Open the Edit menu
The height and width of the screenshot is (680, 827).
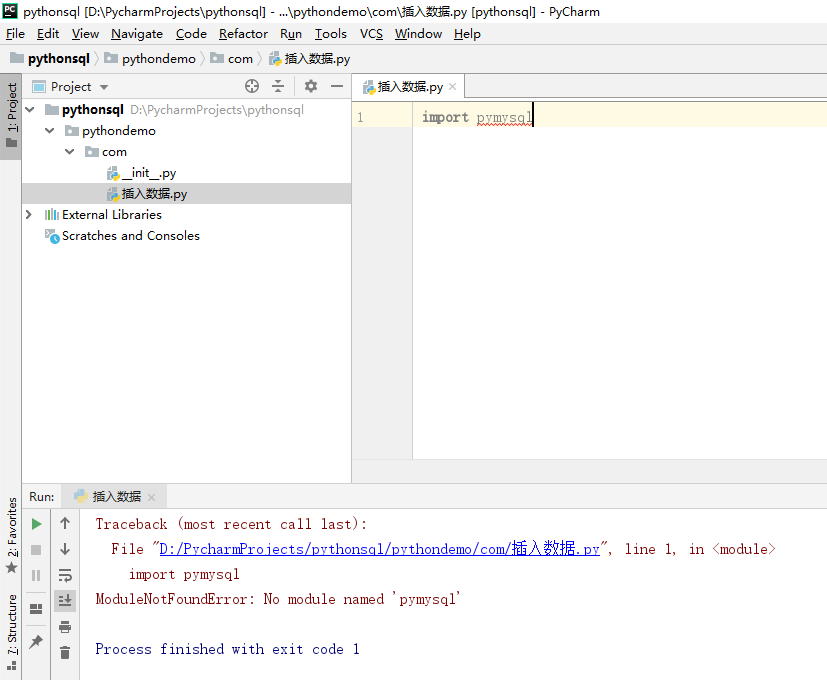[x=47, y=34]
